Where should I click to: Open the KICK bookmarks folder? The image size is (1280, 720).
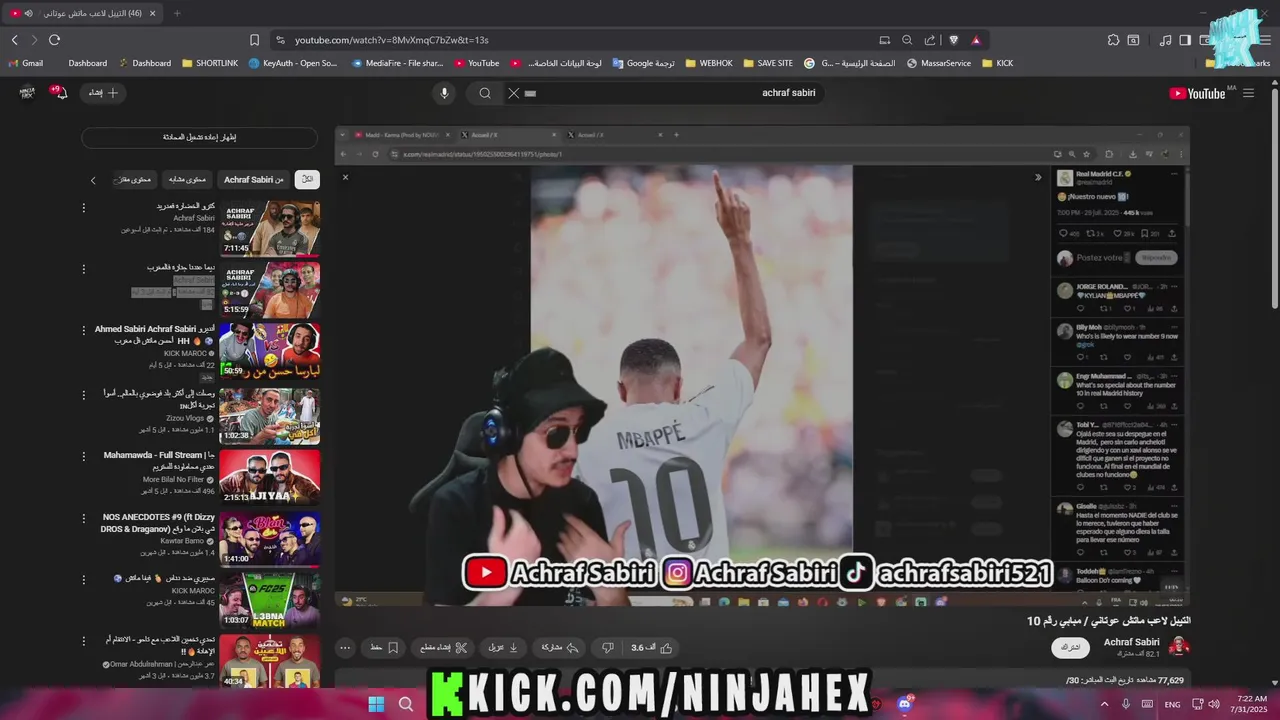[x=997, y=63]
